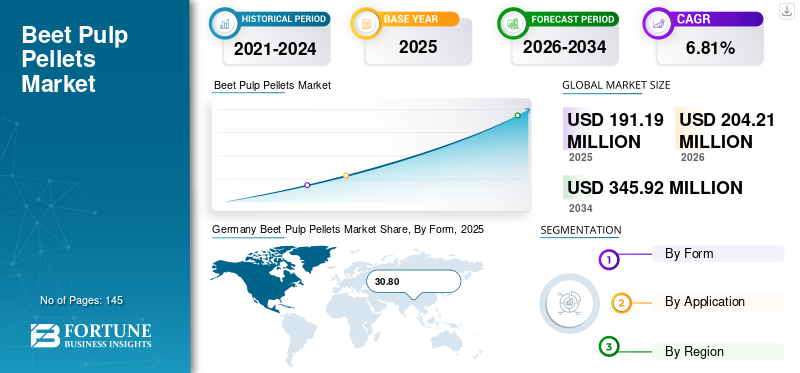Click the 30.80 map tooltip bubble
The image size is (800, 373).
pyautogui.click(x=414, y=282)
